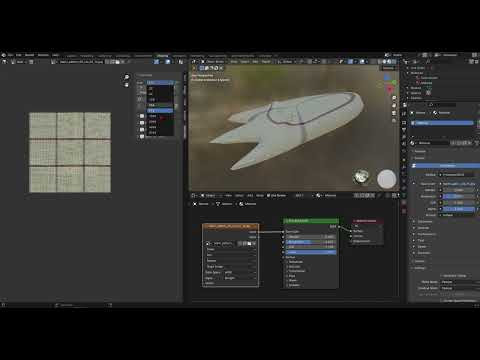Adjust the blue alpha slider in properties
This screenshot has height=360, width=480.
coord(458,209)
